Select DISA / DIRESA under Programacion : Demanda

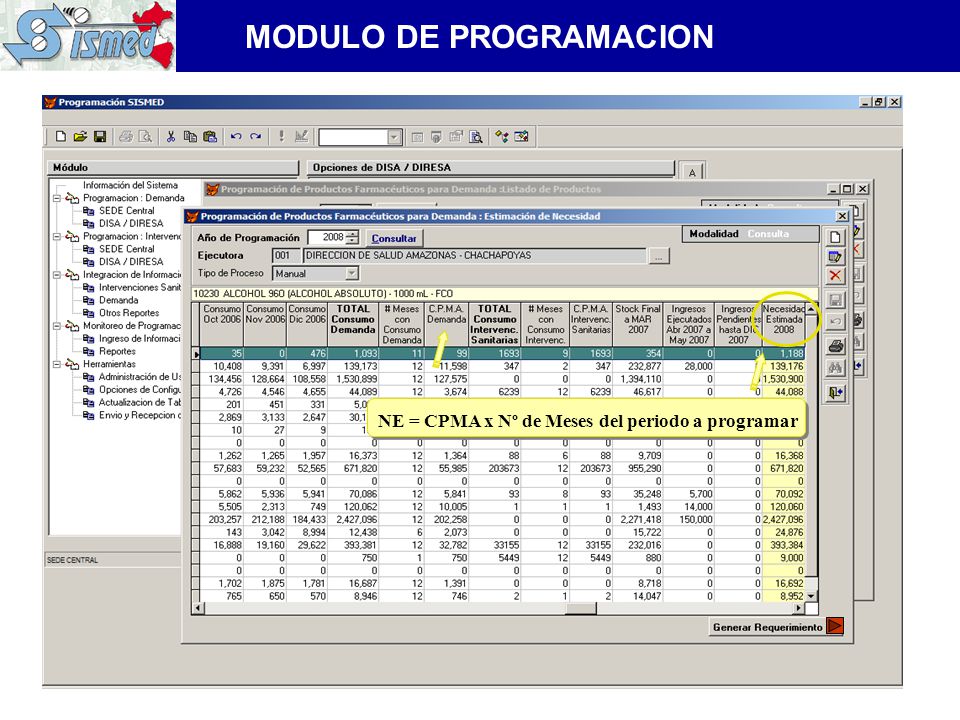(131, 223)
